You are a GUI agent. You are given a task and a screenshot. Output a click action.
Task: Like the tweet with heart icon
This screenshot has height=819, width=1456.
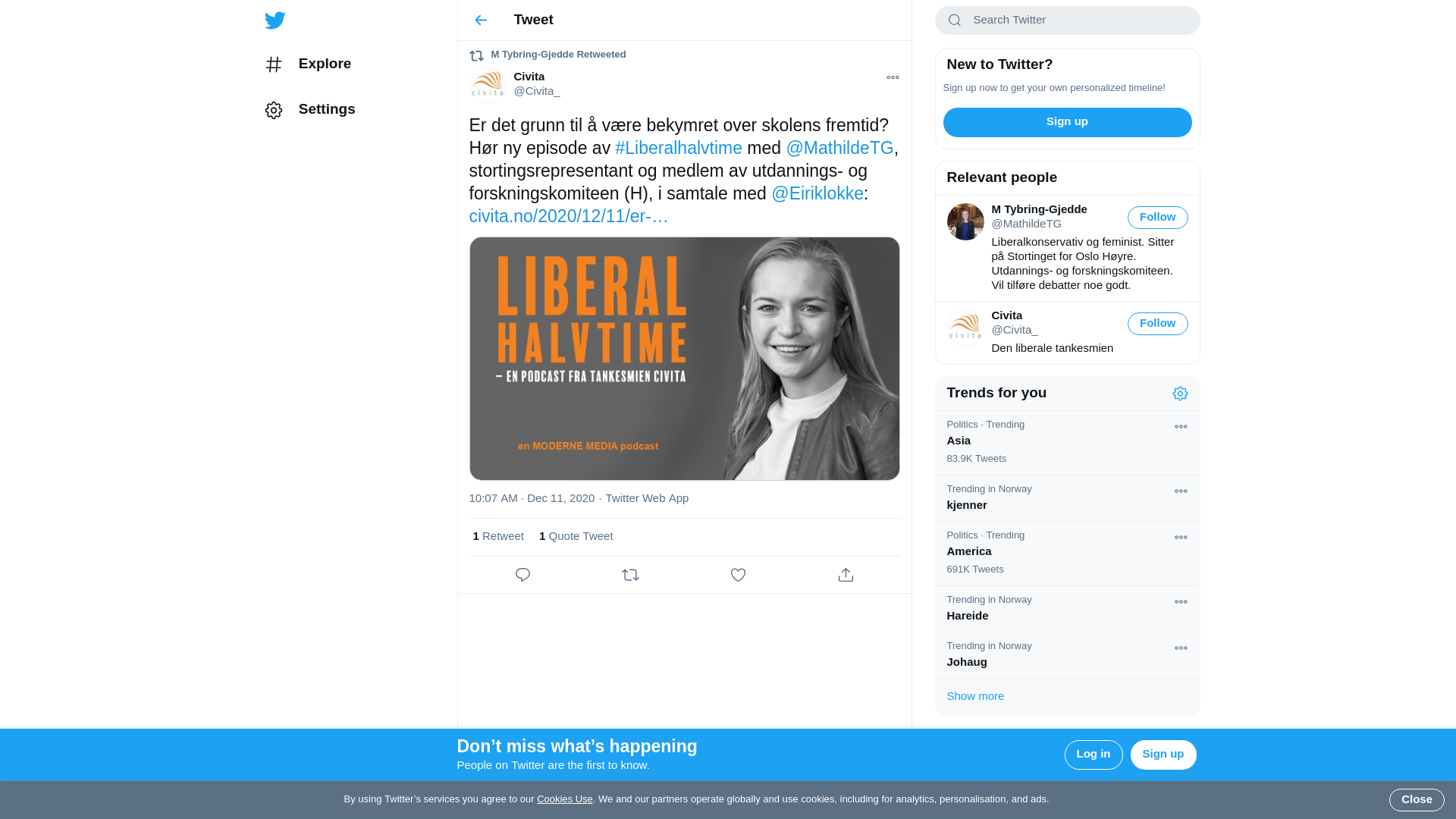pyautogui.click(x=738, y=575)
